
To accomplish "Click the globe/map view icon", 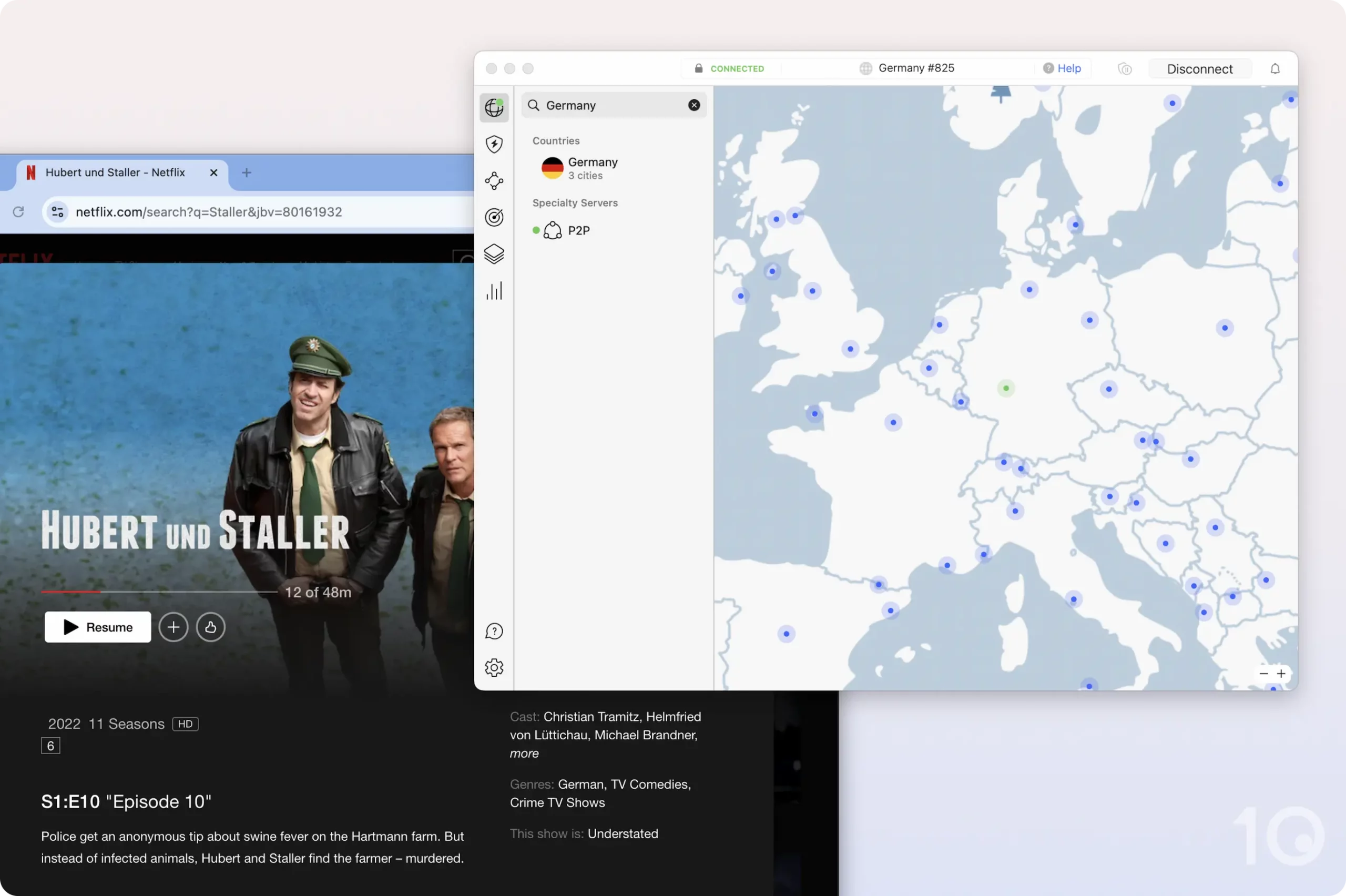I will point(494,107).
